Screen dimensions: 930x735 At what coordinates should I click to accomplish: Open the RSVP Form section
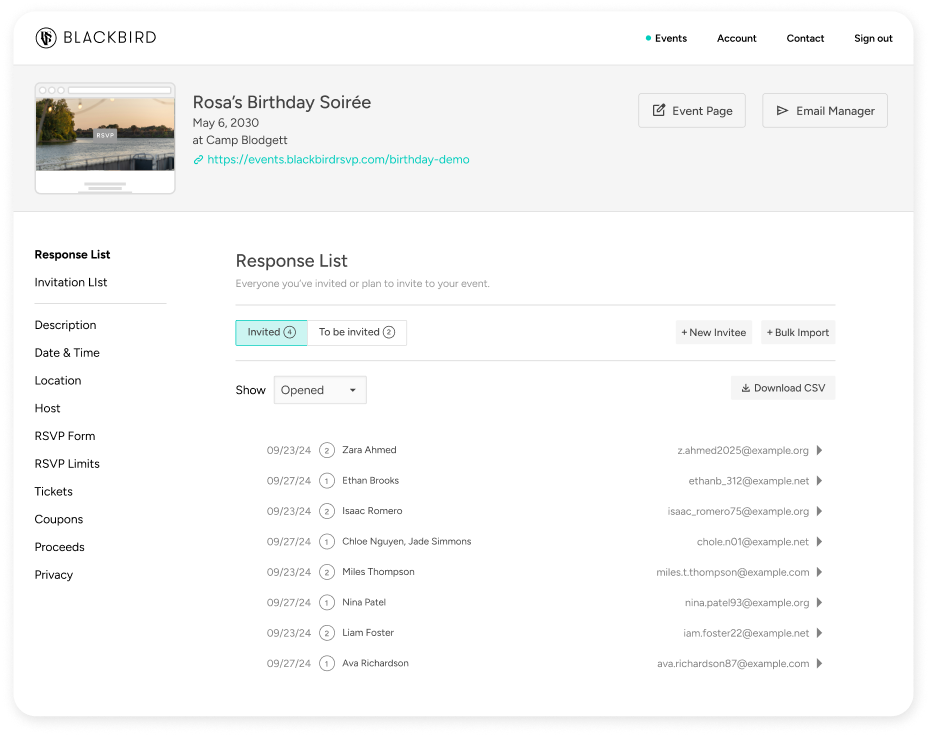pos(64,435)
